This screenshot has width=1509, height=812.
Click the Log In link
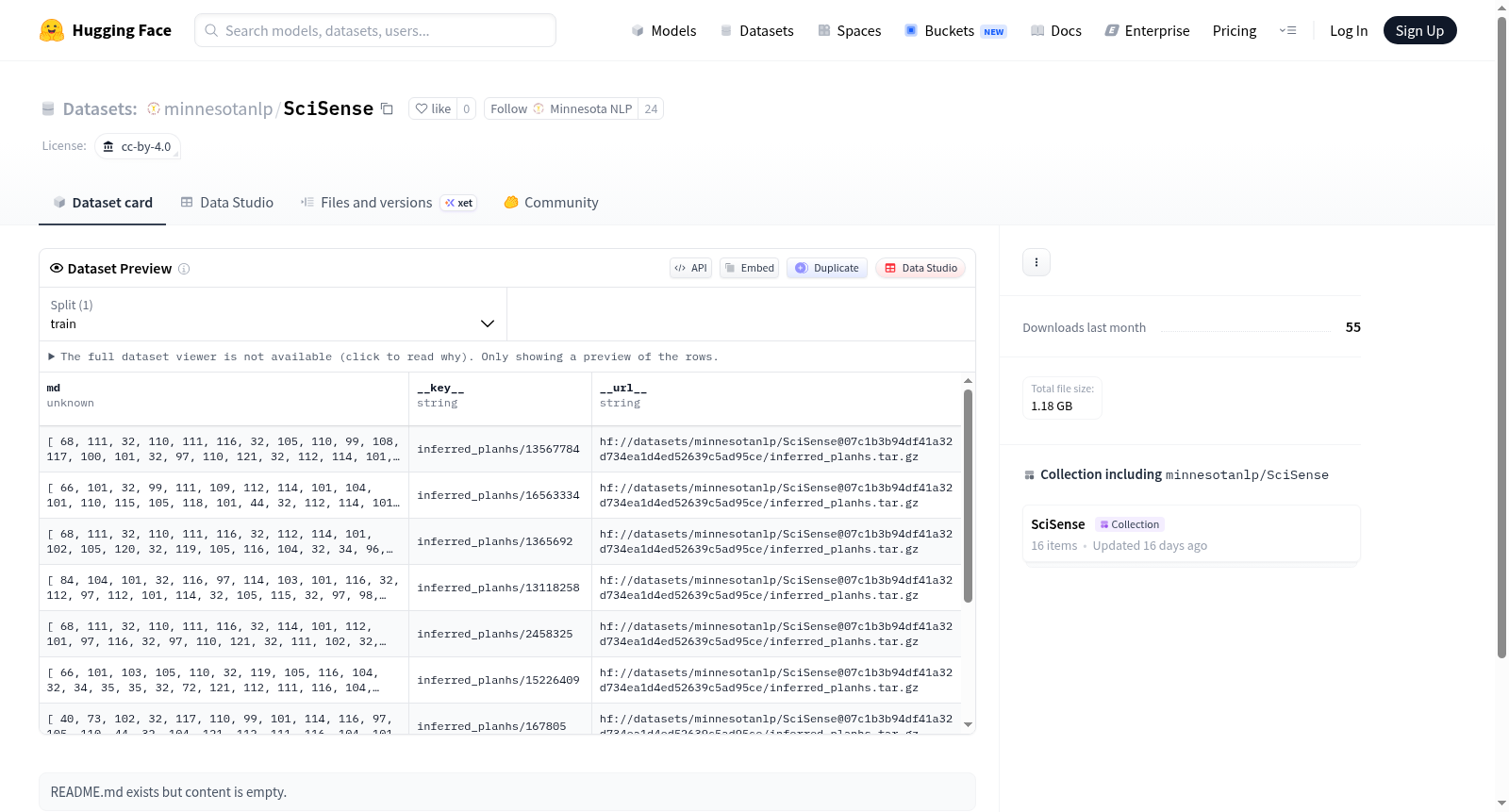click(x=1349, y=30)
